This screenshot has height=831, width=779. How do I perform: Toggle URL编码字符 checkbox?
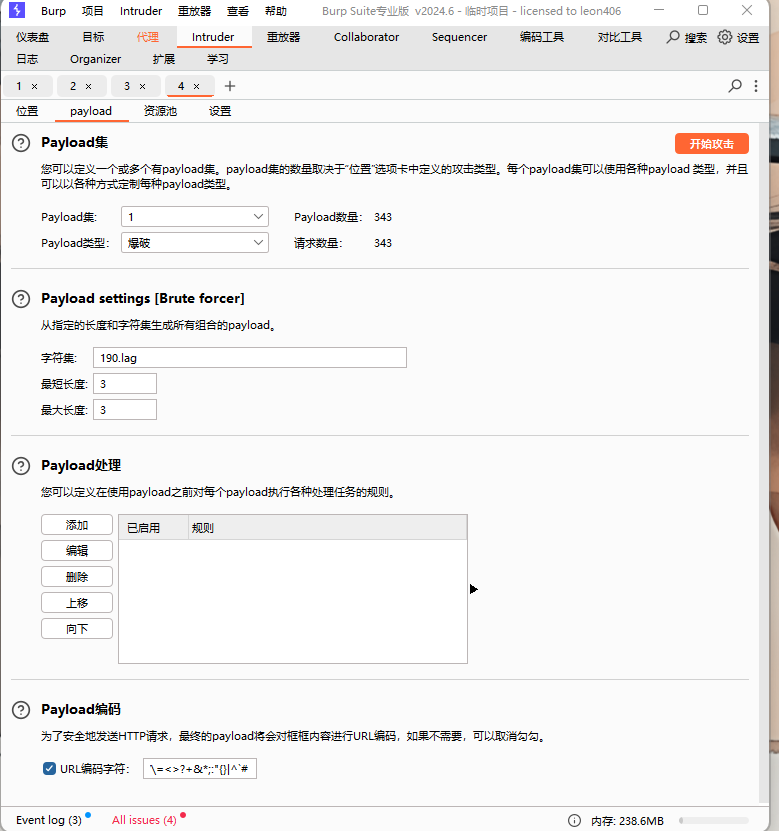(x=49, y=768)
